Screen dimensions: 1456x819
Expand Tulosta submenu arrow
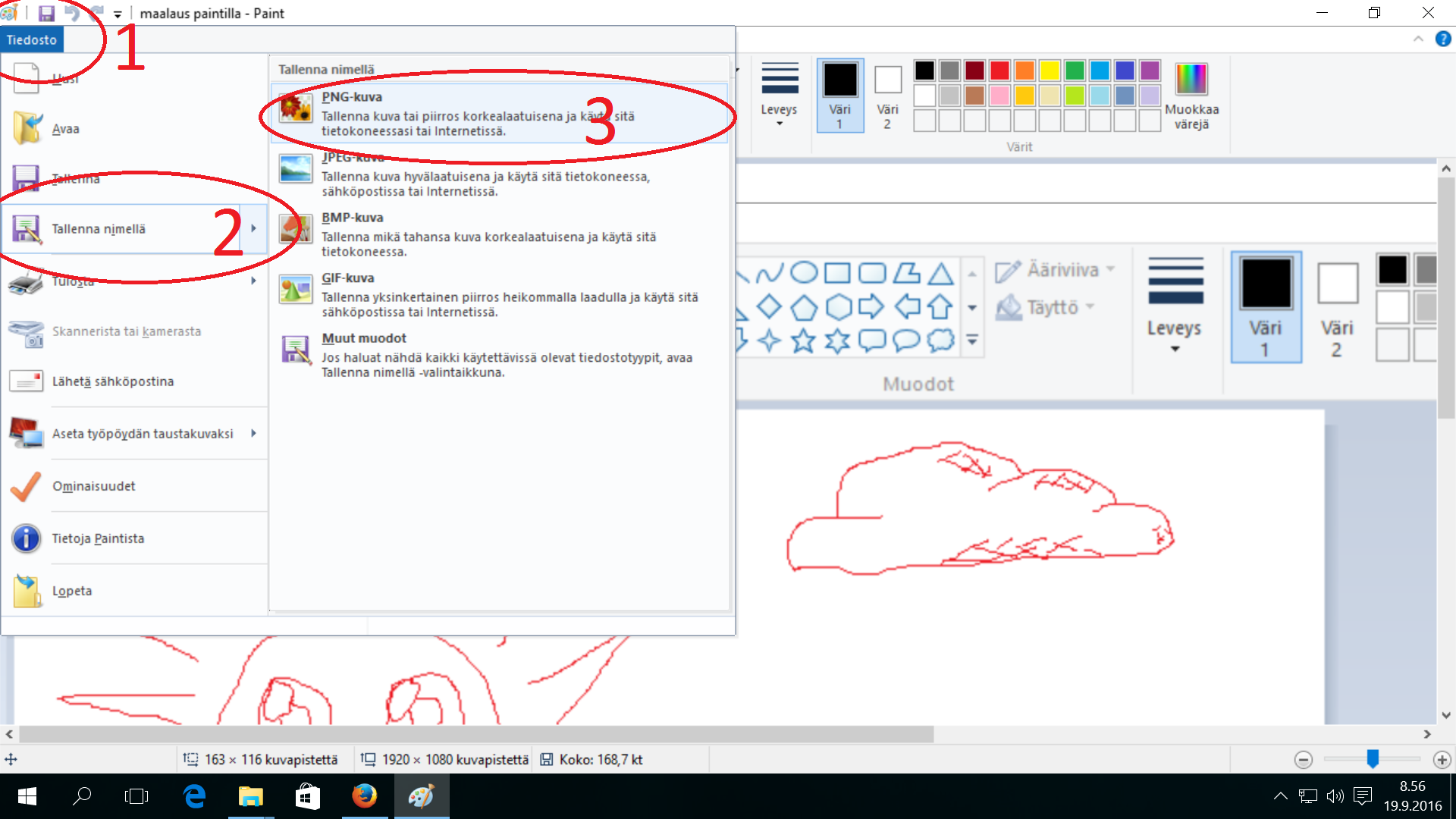(x=254, y=281)
